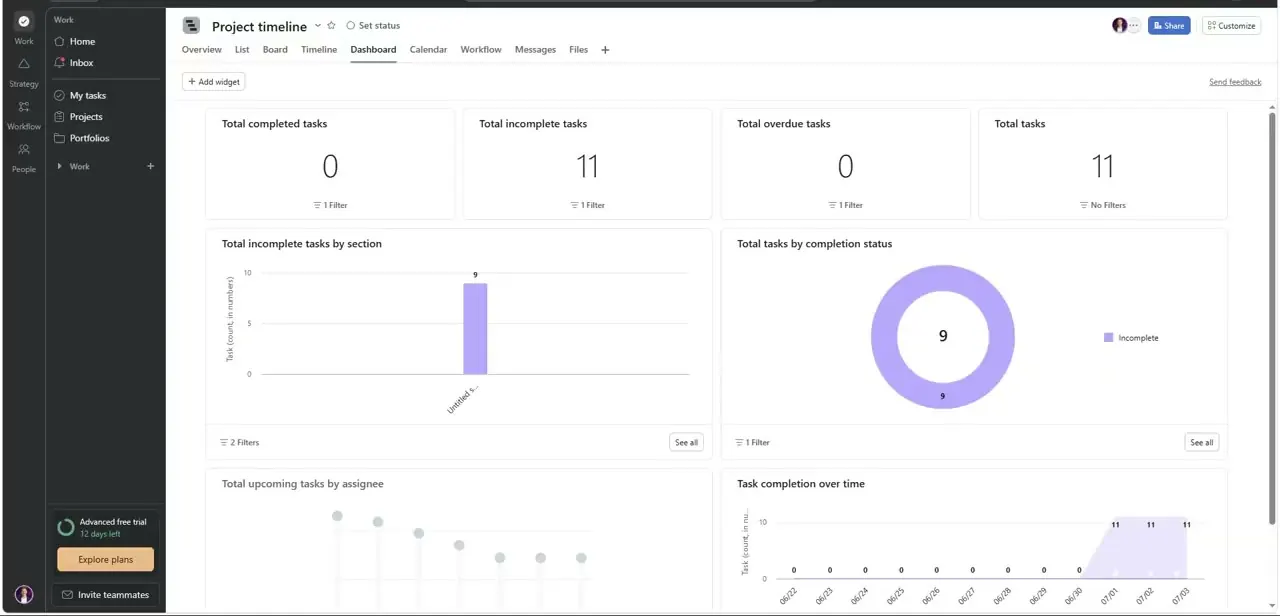Click Advanced free trial progress ring
This screenshot has height=616, width=1280.
click(66, 527)
